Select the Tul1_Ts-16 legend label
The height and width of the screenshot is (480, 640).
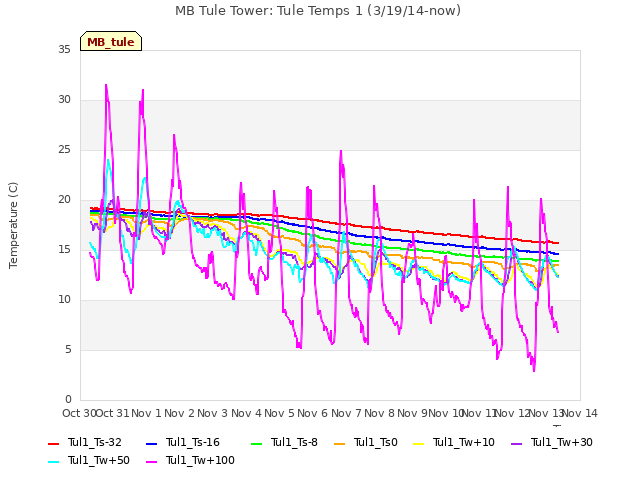tap(193, 442)
